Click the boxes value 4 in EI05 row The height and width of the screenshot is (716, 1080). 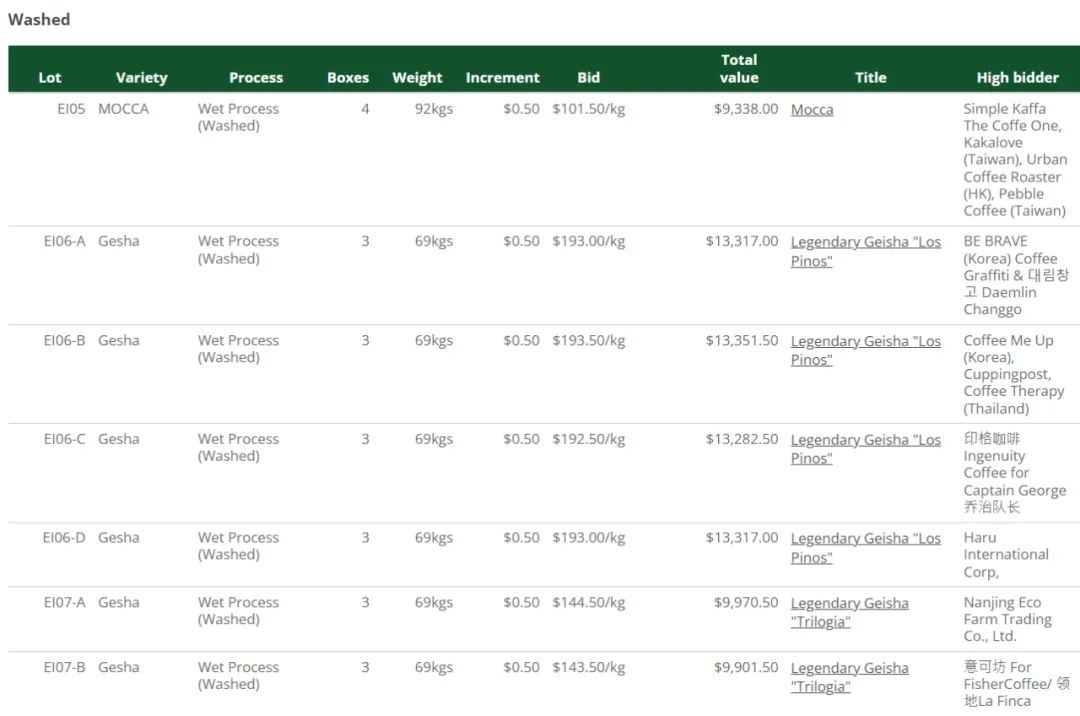[x=365, y=109]
